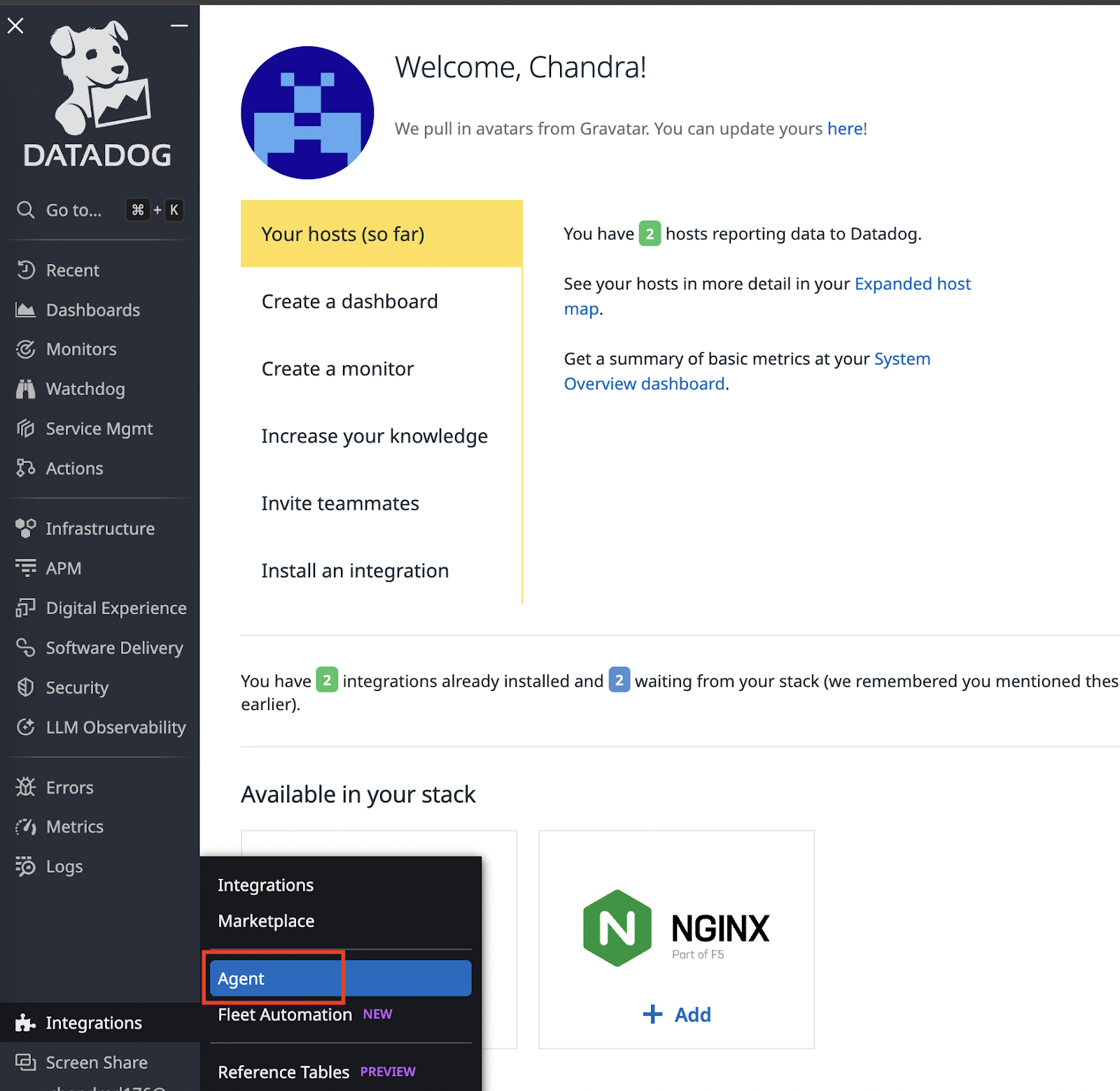Select 'Install an integration' tab

[381, 570]
